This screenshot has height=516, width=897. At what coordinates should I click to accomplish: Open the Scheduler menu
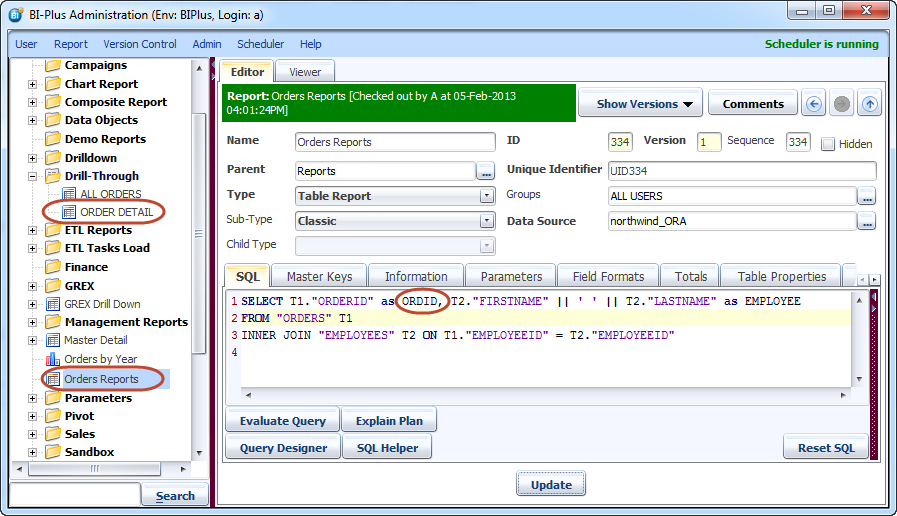pos(260,44)
